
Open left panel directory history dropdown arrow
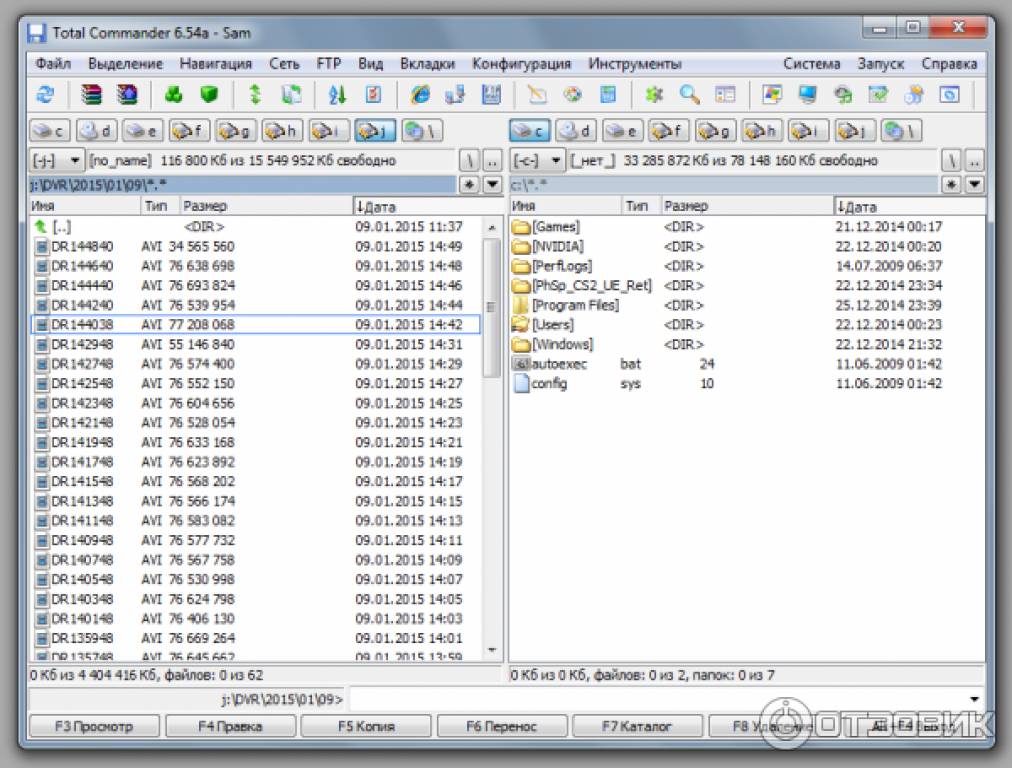(x=492, y=185)
